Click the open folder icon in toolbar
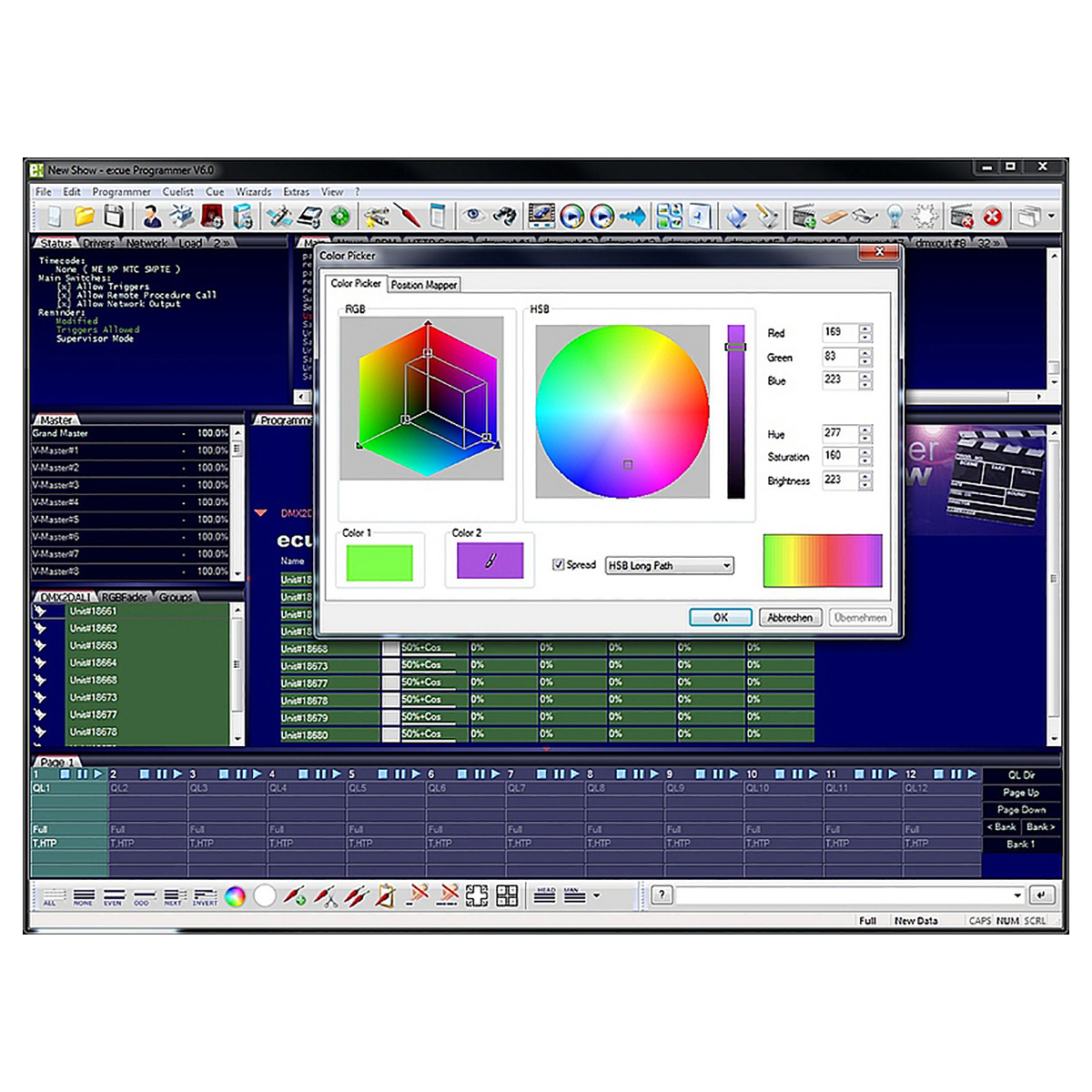The image size is (1092, 1092). (x=84, y=217)
